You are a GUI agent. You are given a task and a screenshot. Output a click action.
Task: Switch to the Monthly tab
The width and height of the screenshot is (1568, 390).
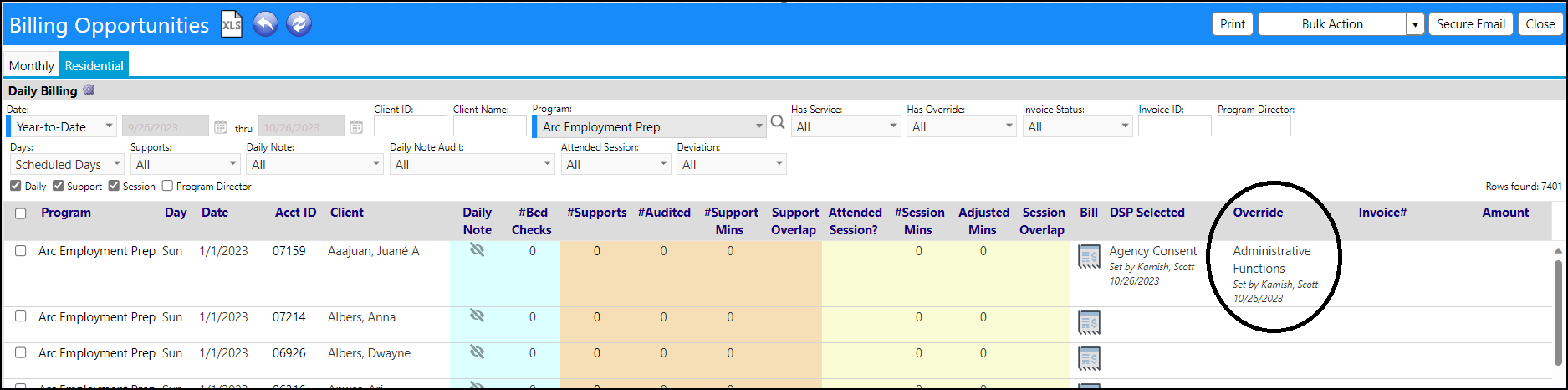click(x=31, y=65)
